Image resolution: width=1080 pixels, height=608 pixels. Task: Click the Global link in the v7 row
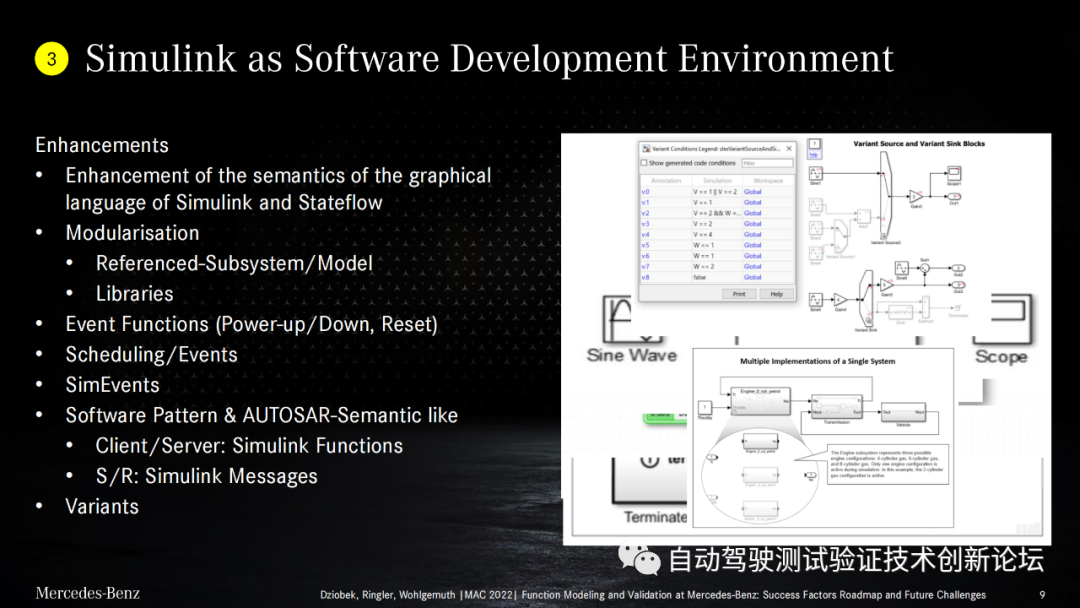click(x=752, y=266)
